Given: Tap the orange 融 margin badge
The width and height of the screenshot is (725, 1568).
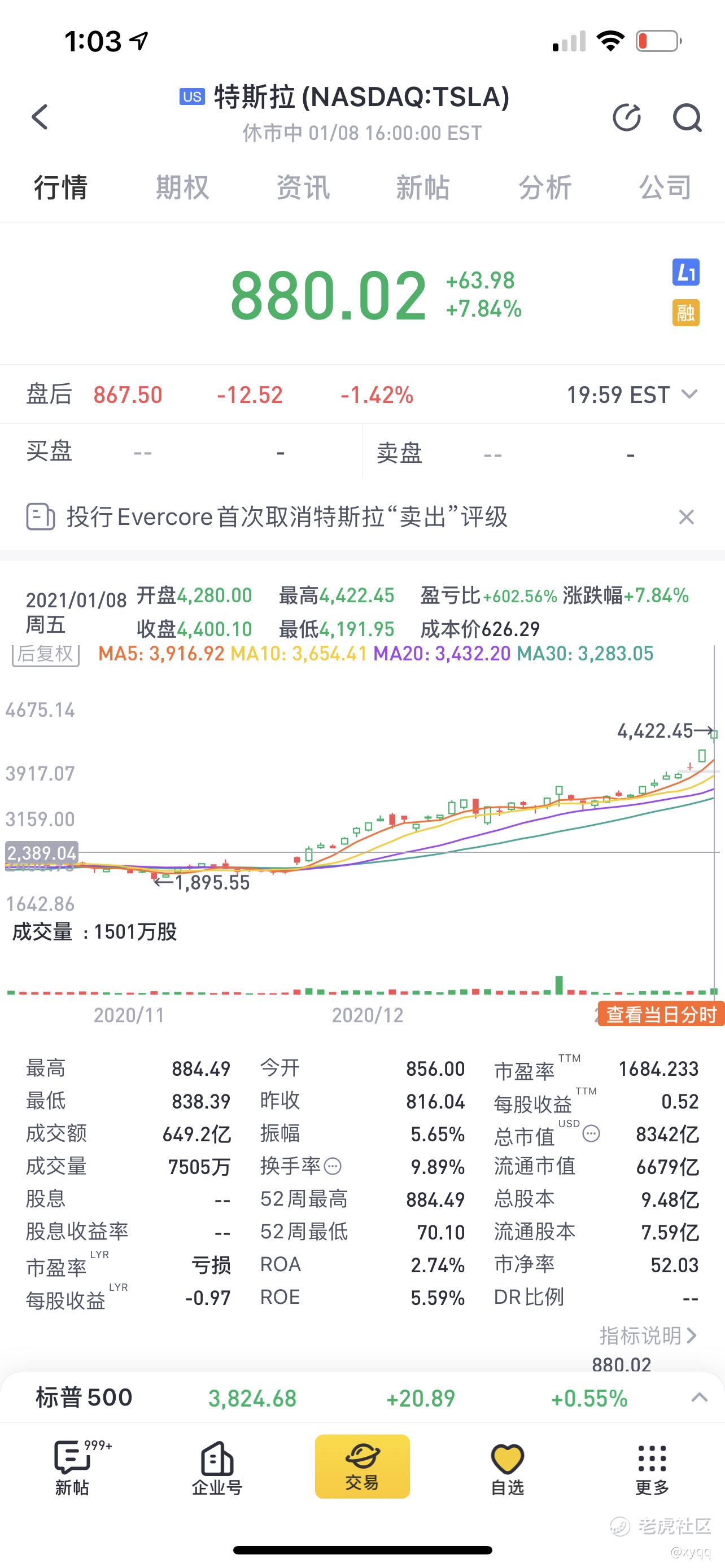Looking at the screenshot, I should (x=685, y=313).
